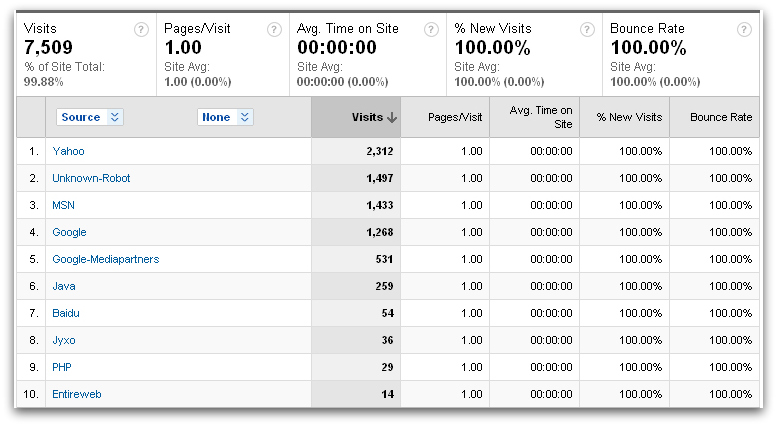This screenshot has height=426, width=777.
Task: Open Google-Mediapartners source link
Action: click(x=105, y=259)
